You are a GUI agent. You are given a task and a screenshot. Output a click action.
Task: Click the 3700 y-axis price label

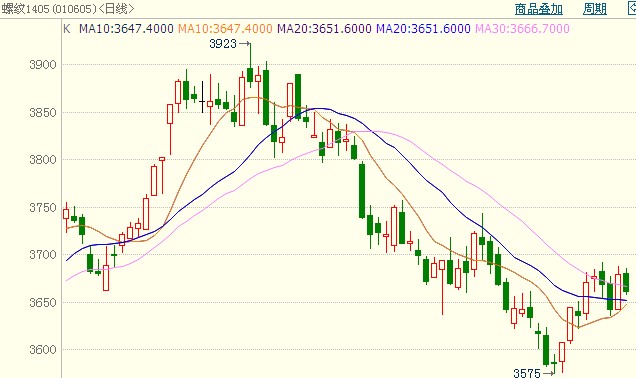(43, 255)
